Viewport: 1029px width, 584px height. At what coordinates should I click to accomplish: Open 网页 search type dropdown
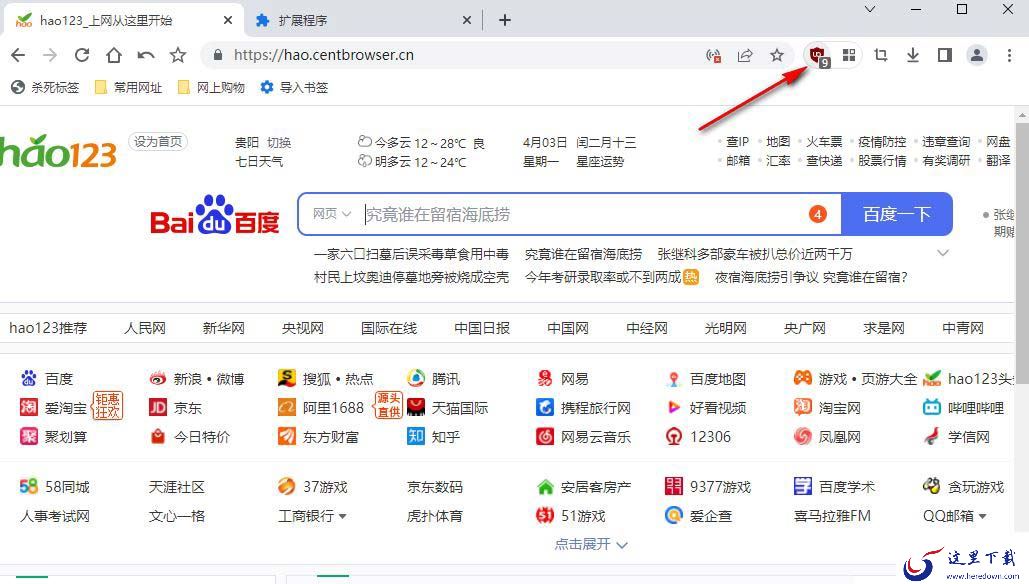coord(332,214)
